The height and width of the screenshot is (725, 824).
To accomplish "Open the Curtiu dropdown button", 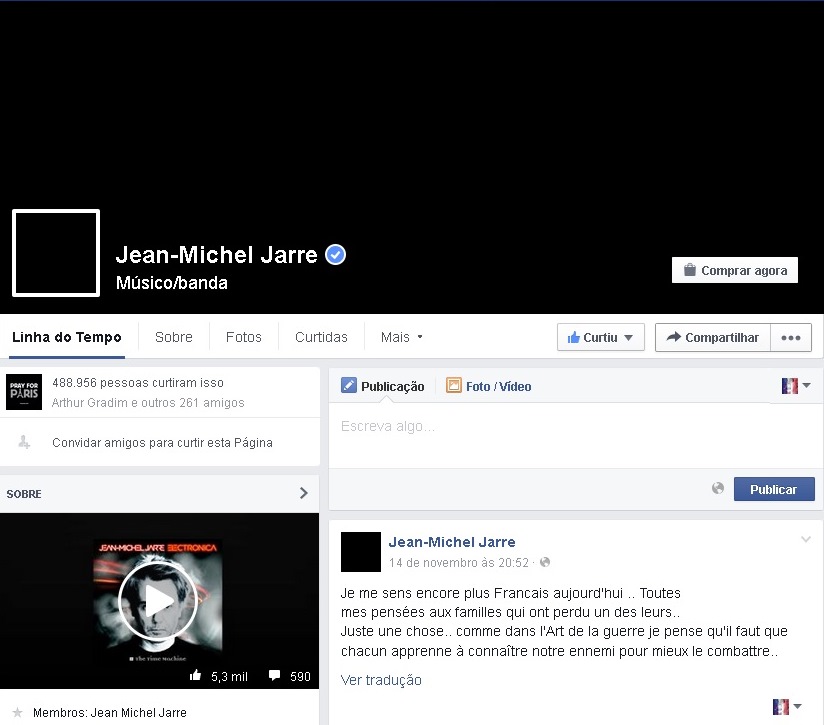I will [x=601, y=337].
